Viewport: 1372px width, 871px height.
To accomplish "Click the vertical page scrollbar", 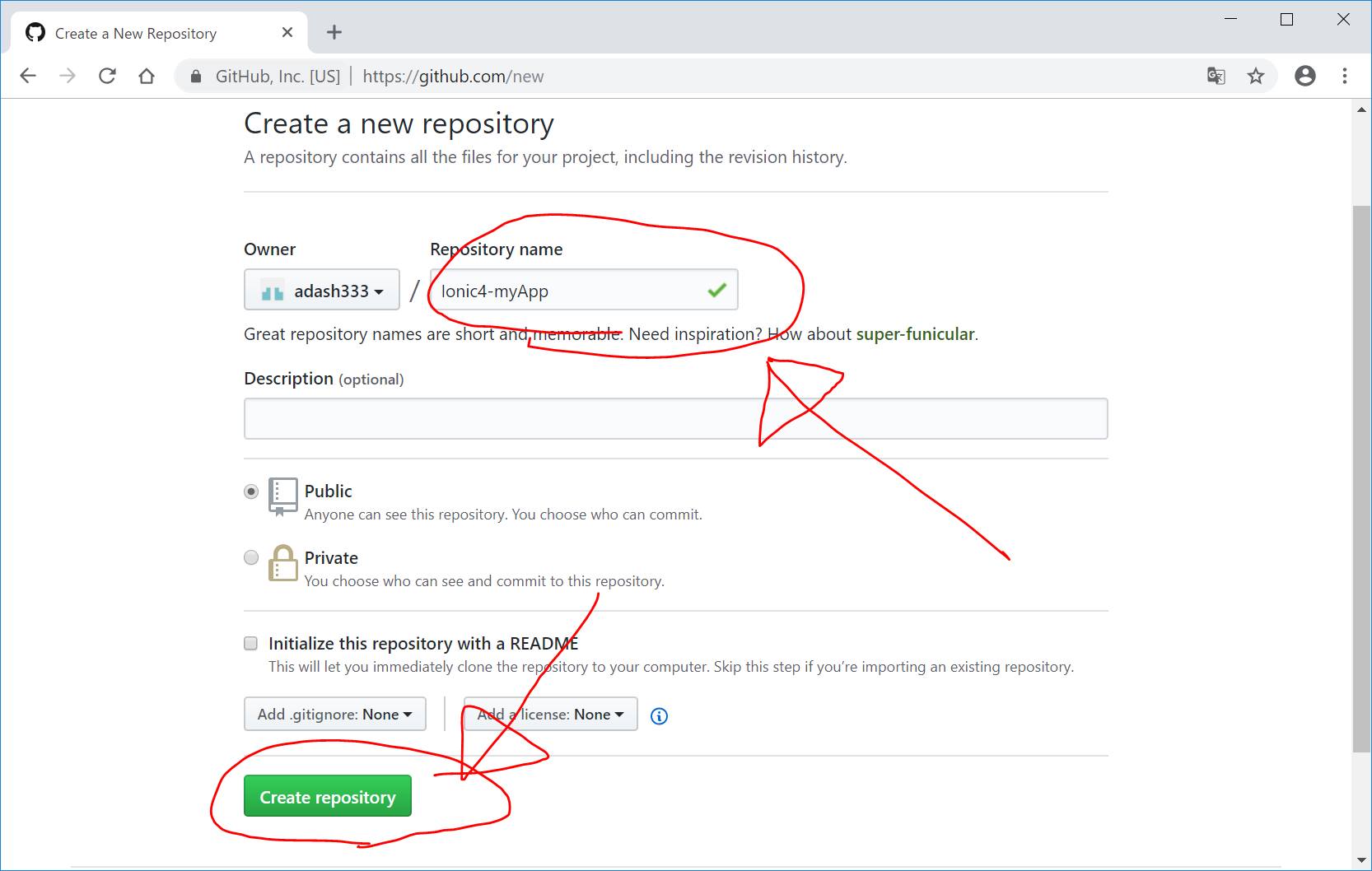I will tap(1361, 477).
